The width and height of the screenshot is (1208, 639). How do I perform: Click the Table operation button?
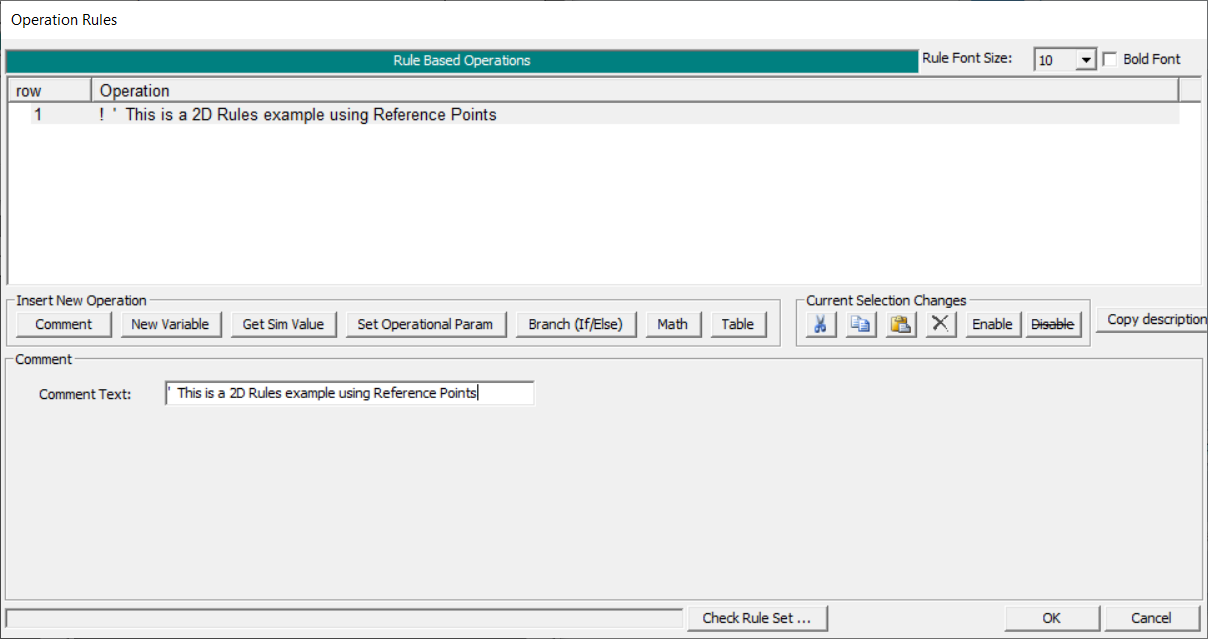(738, 324)
